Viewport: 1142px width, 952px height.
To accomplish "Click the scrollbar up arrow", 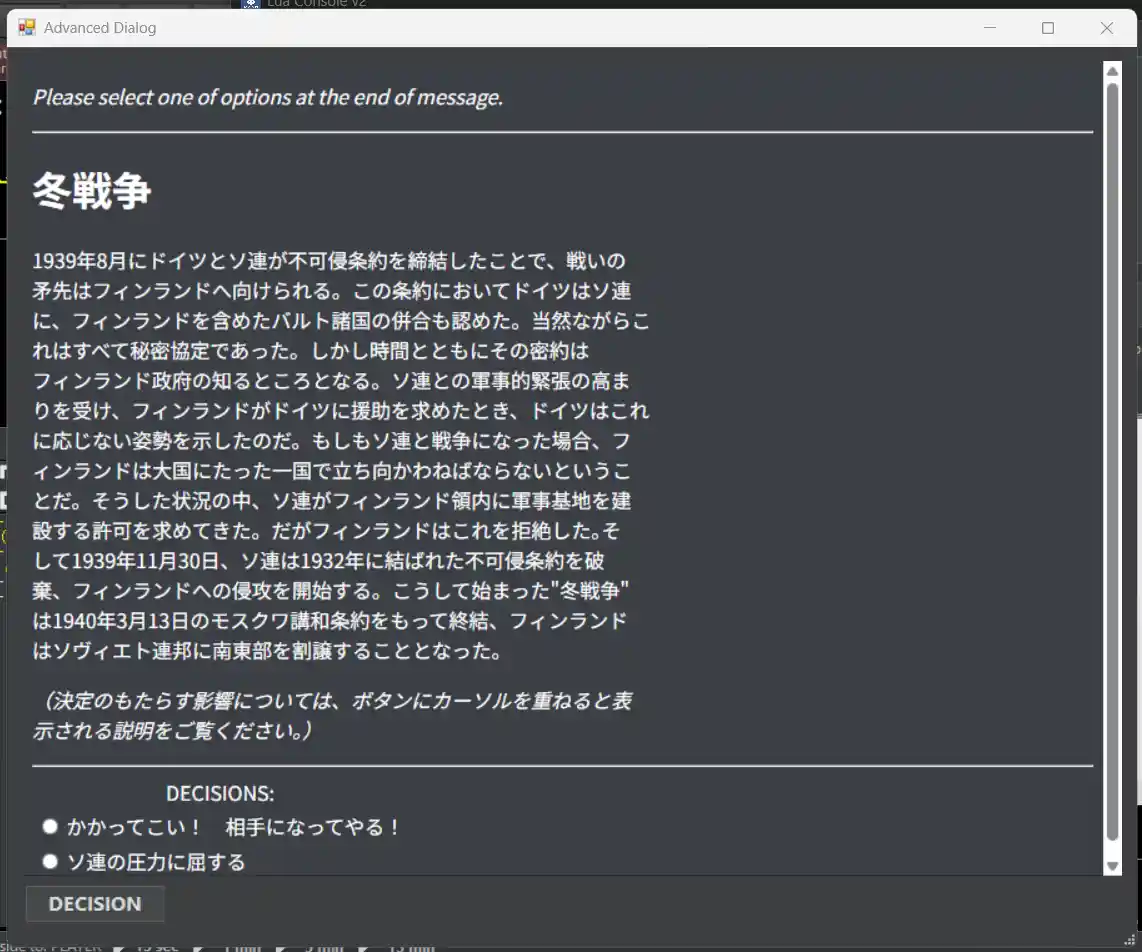I will (1111, 69).
